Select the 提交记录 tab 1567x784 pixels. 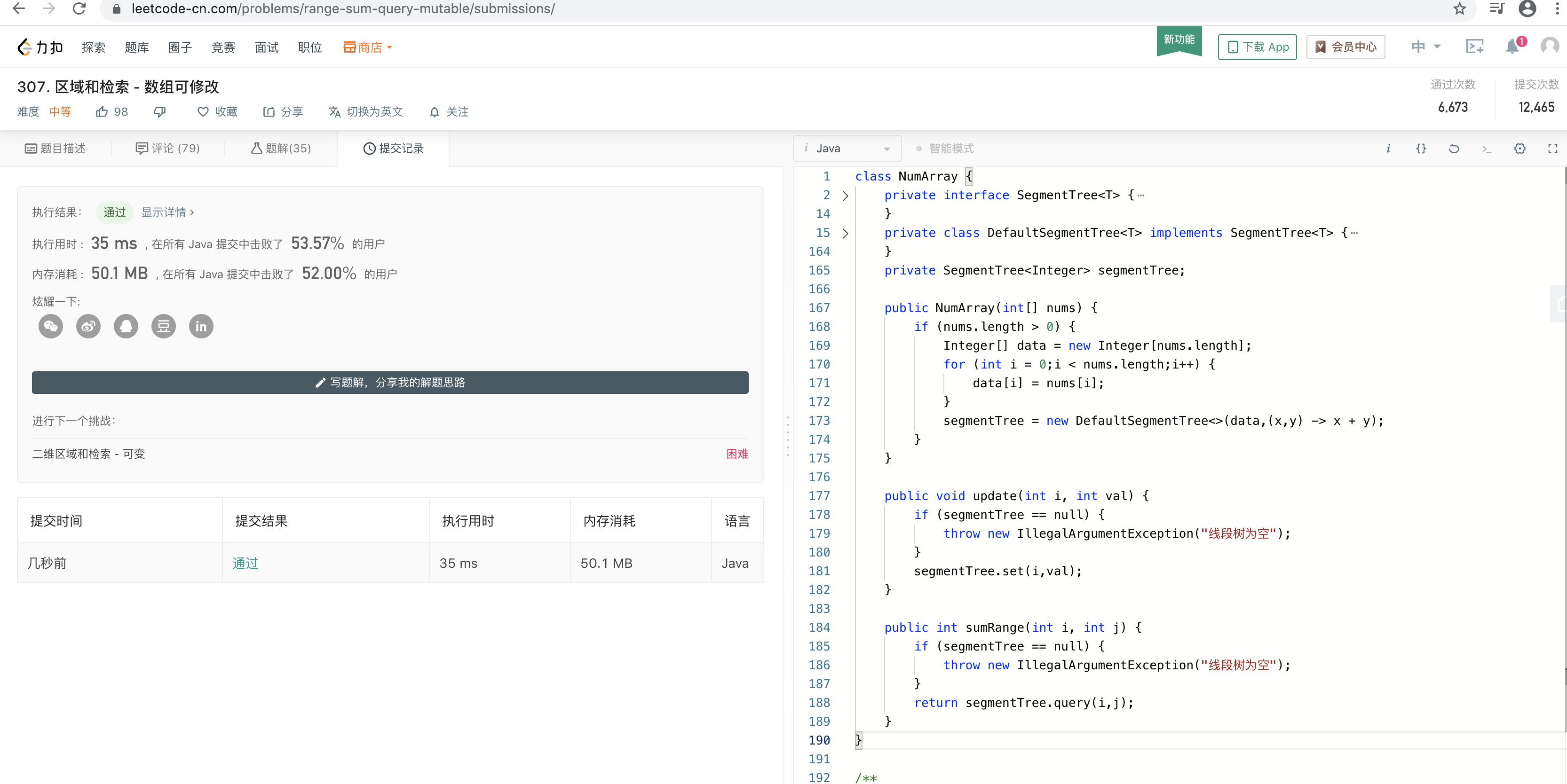(x=393, y=148)
